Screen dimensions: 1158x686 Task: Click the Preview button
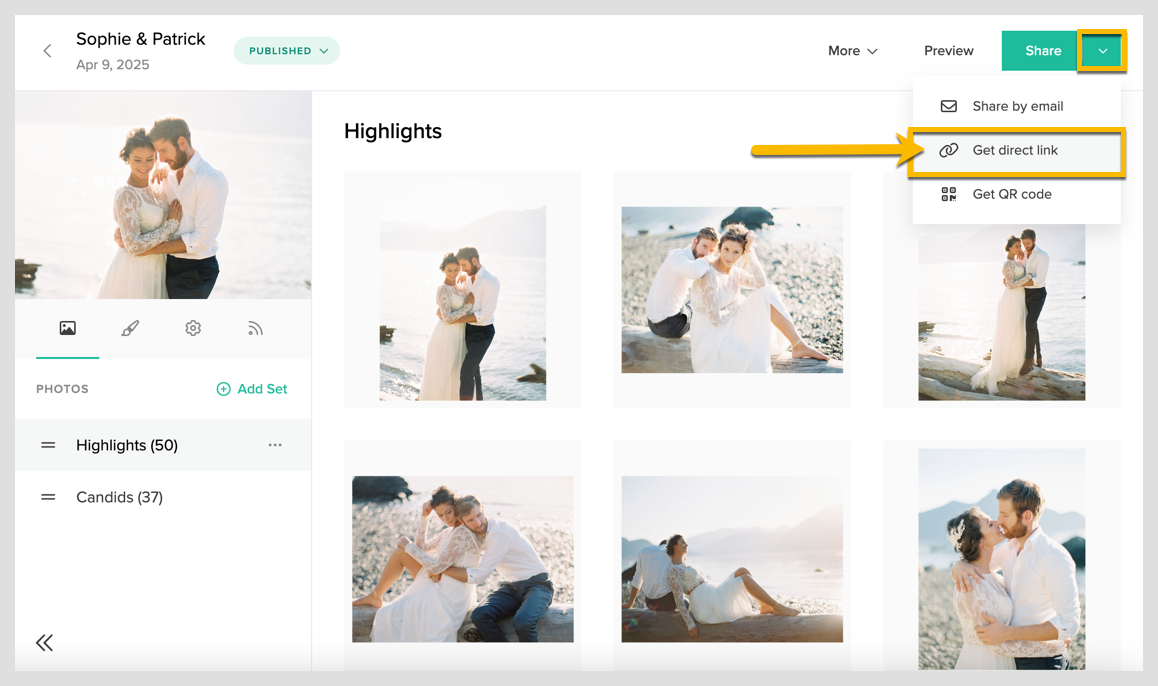[x=948, y=51]
